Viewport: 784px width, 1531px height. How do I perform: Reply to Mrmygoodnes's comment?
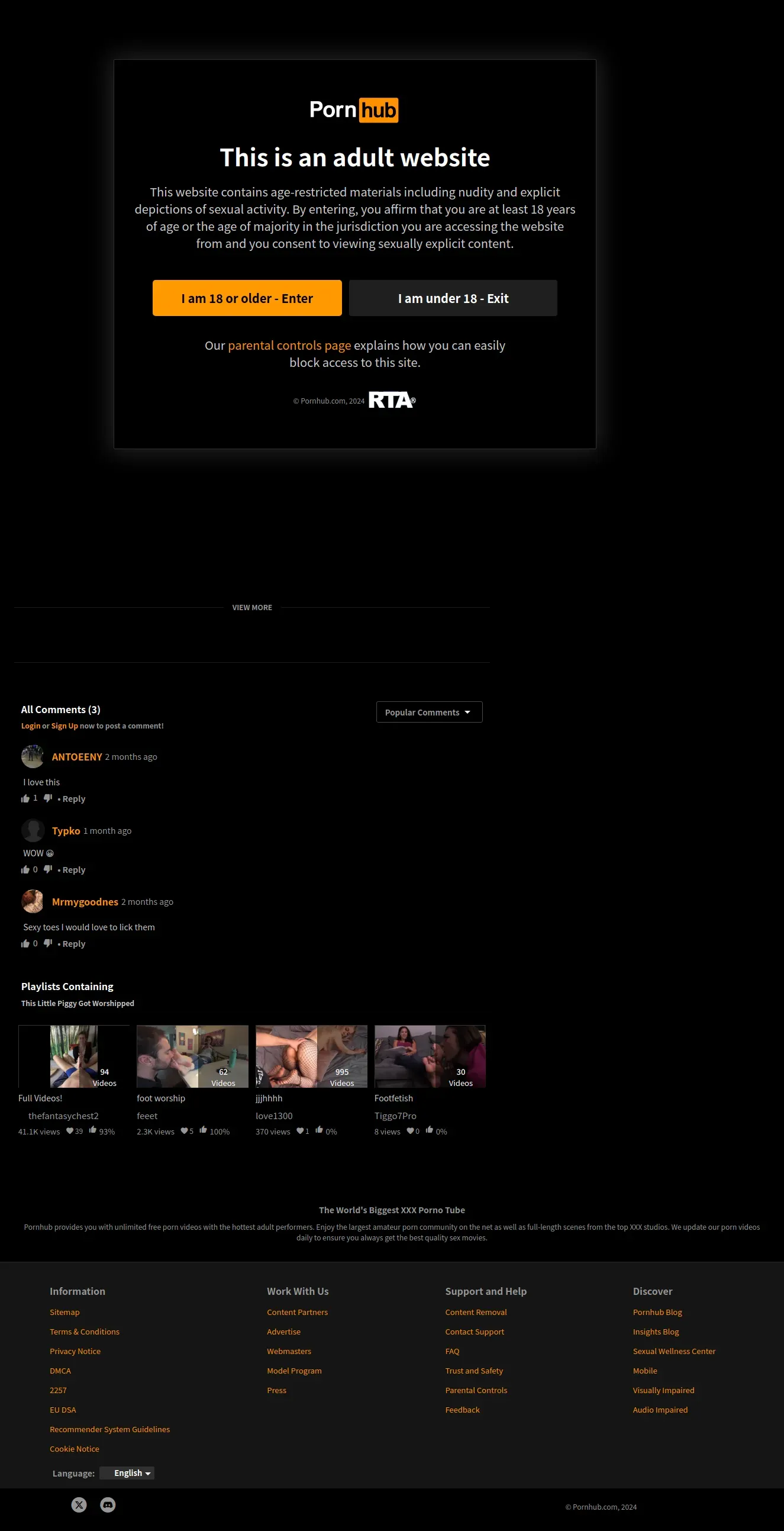(x=74, y=944)
